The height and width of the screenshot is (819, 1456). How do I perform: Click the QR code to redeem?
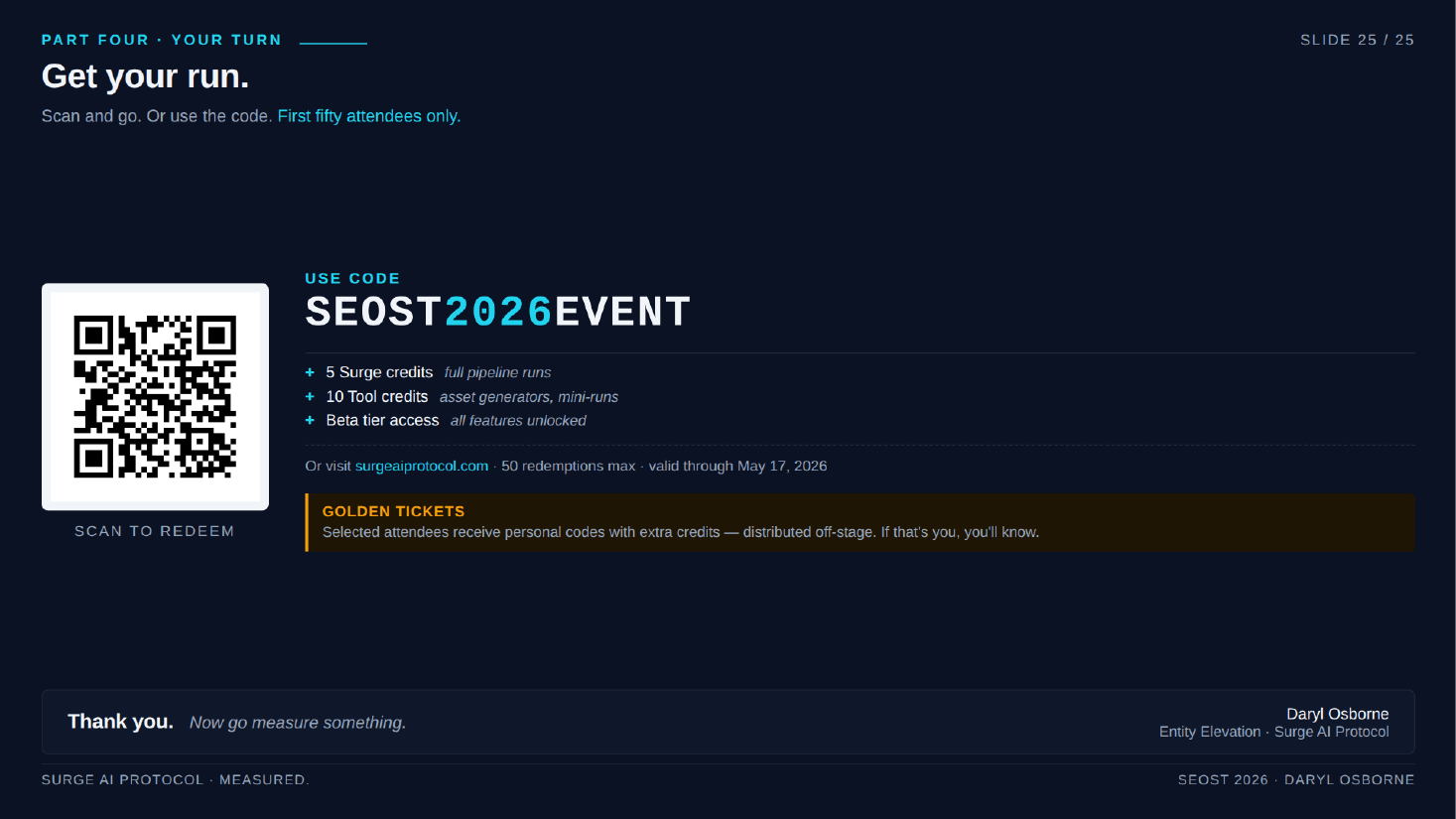click(155, 396)
